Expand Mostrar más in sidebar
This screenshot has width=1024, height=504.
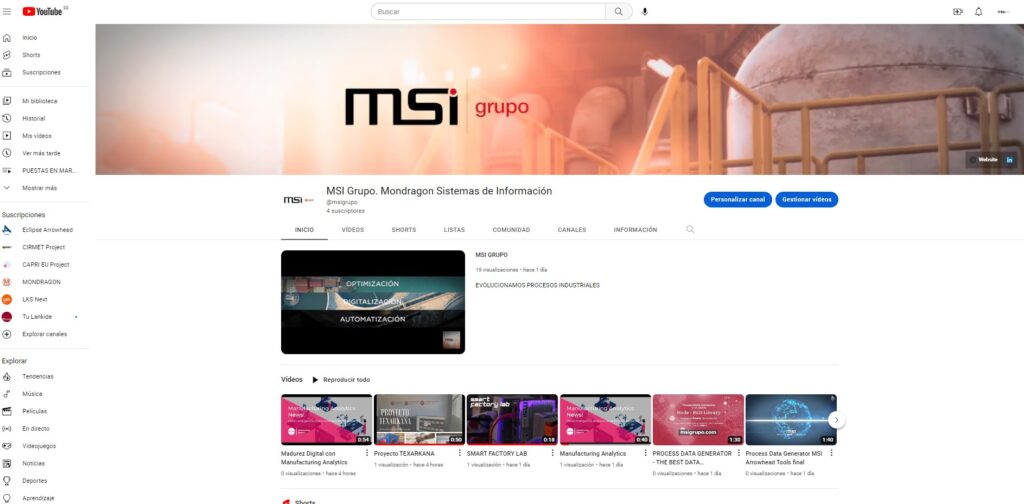(x=39, y=188)
